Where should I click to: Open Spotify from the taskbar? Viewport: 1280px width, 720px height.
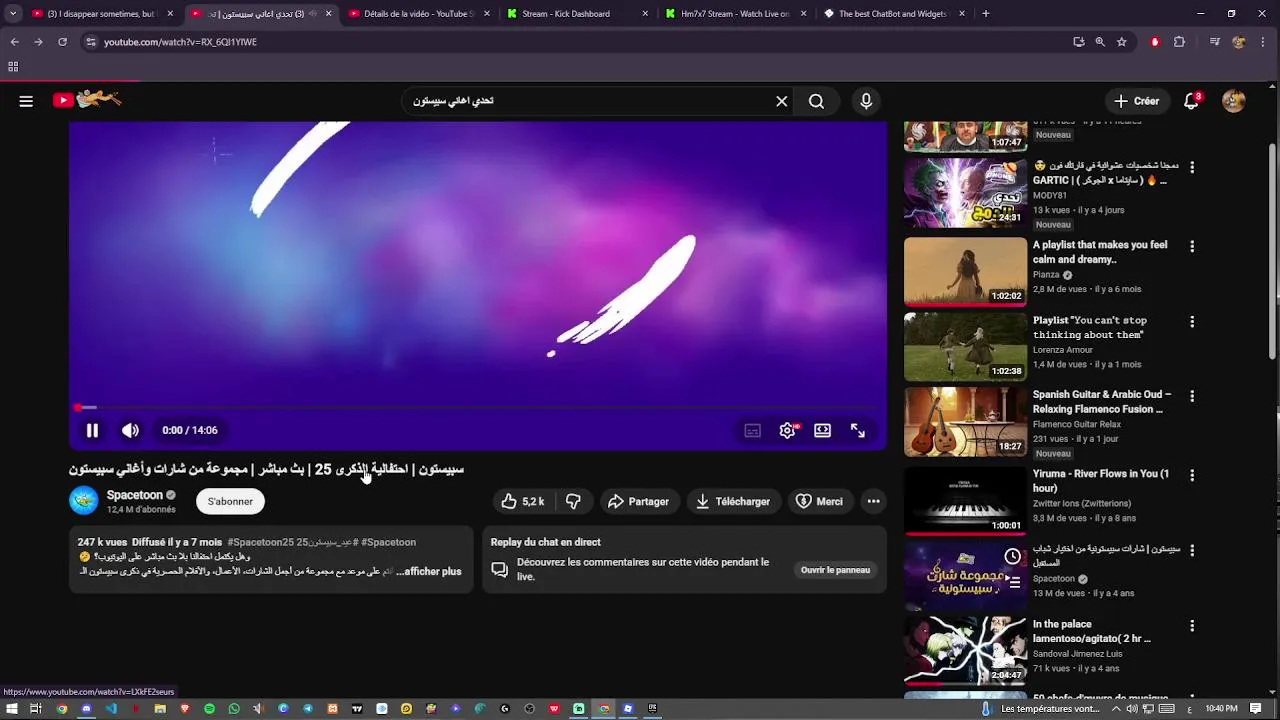click(209, 709)
